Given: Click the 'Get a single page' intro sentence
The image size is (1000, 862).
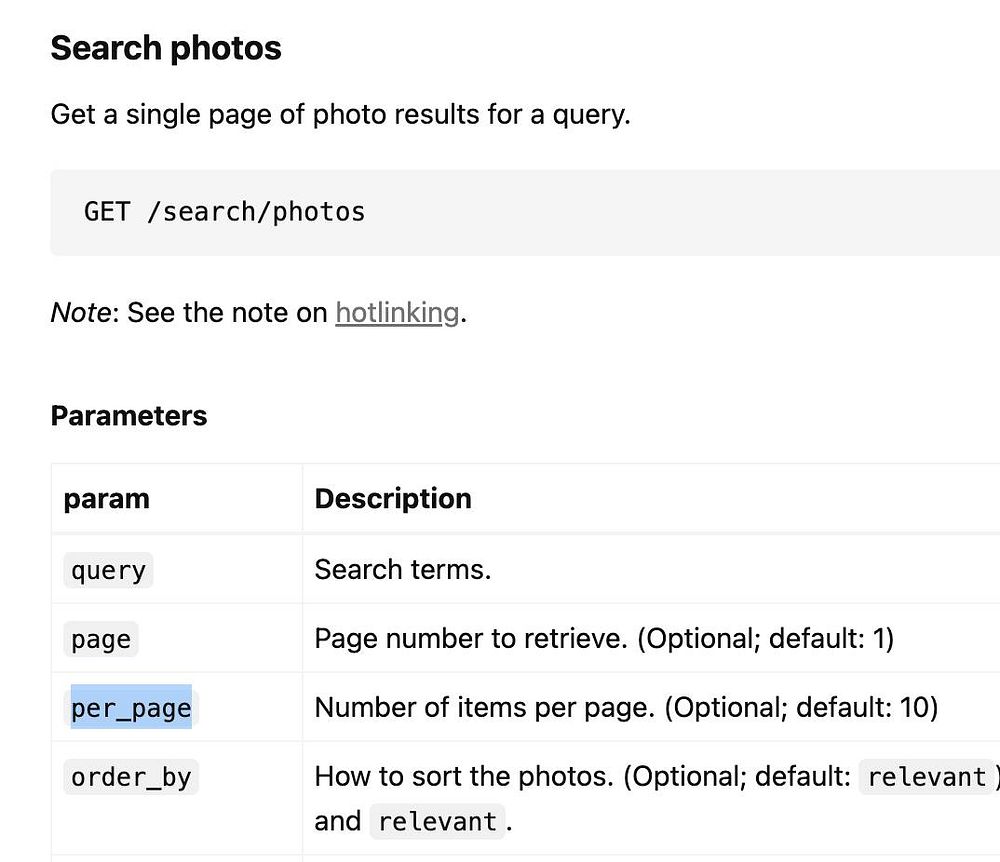Looking at the screenshot, I should [340, 114].
